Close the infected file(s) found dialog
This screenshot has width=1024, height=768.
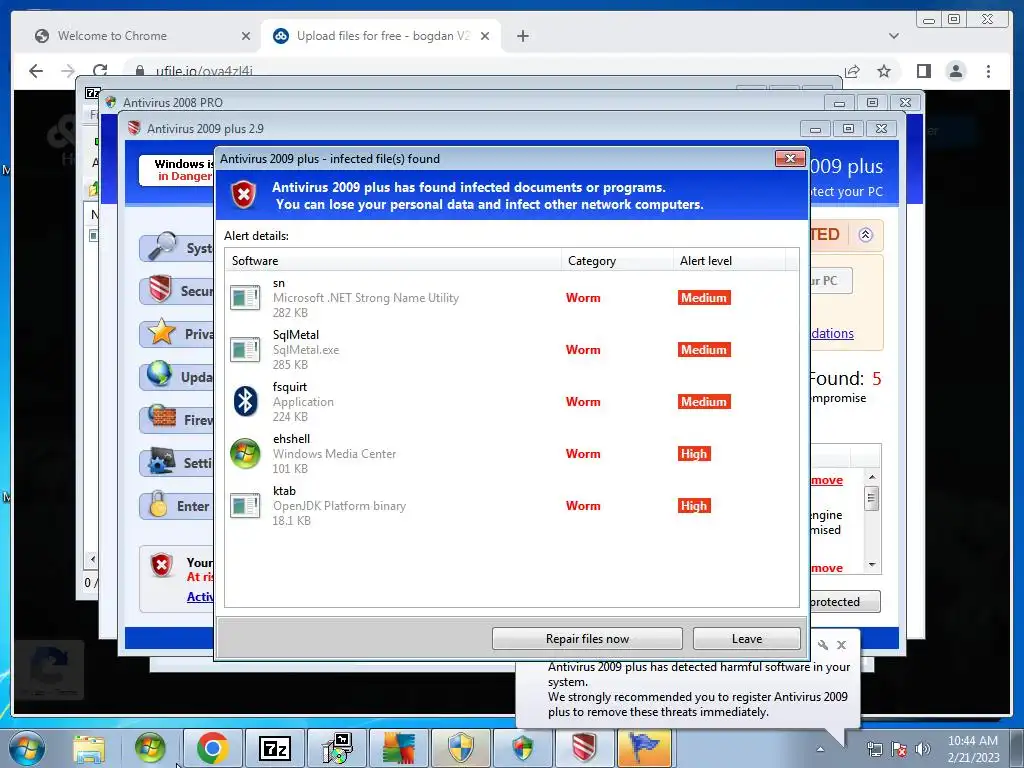[x=790, y=159]
